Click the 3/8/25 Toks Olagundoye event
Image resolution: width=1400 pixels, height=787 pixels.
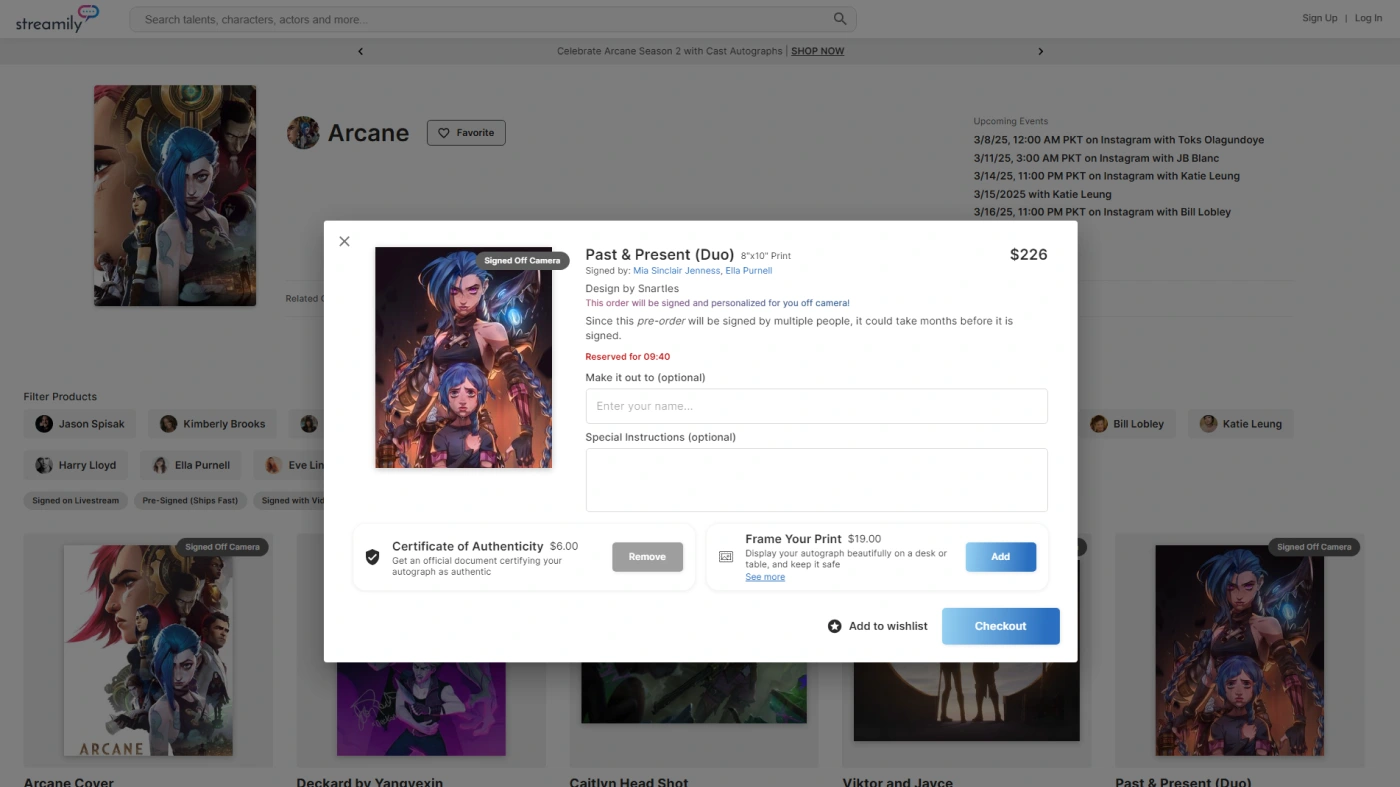pos(1118,140)
